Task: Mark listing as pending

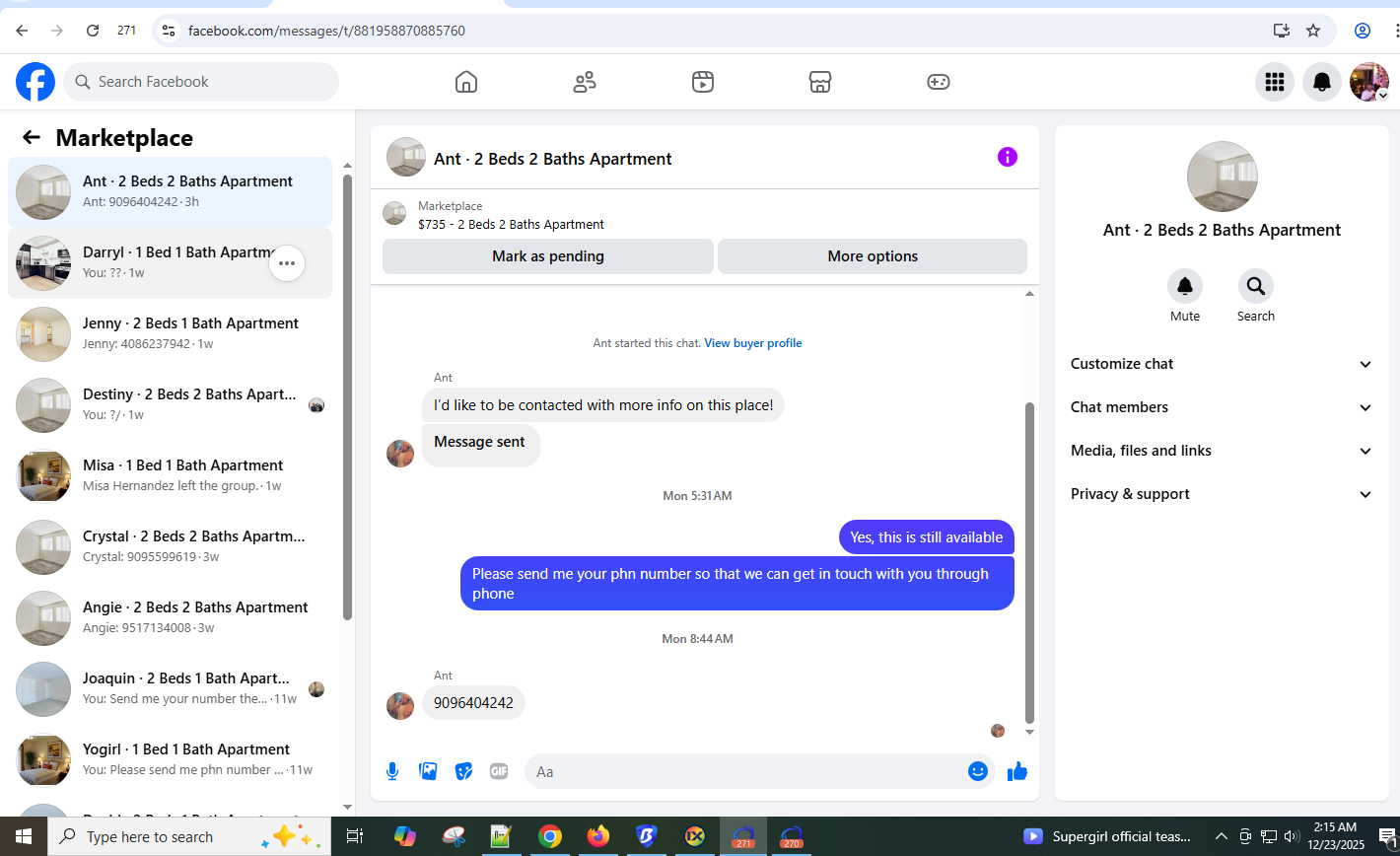Action: 548,256
